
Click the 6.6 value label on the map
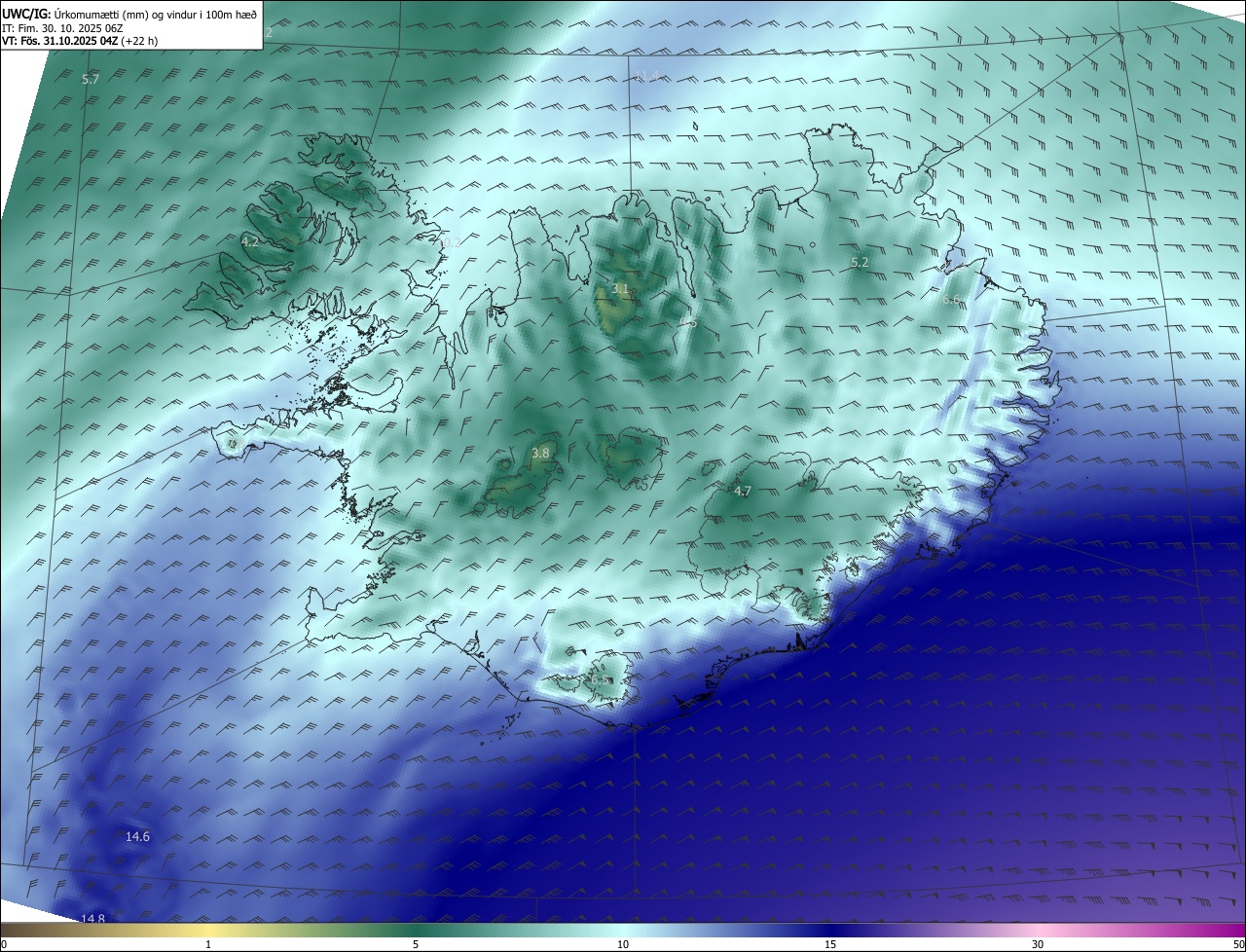(951, 300)
